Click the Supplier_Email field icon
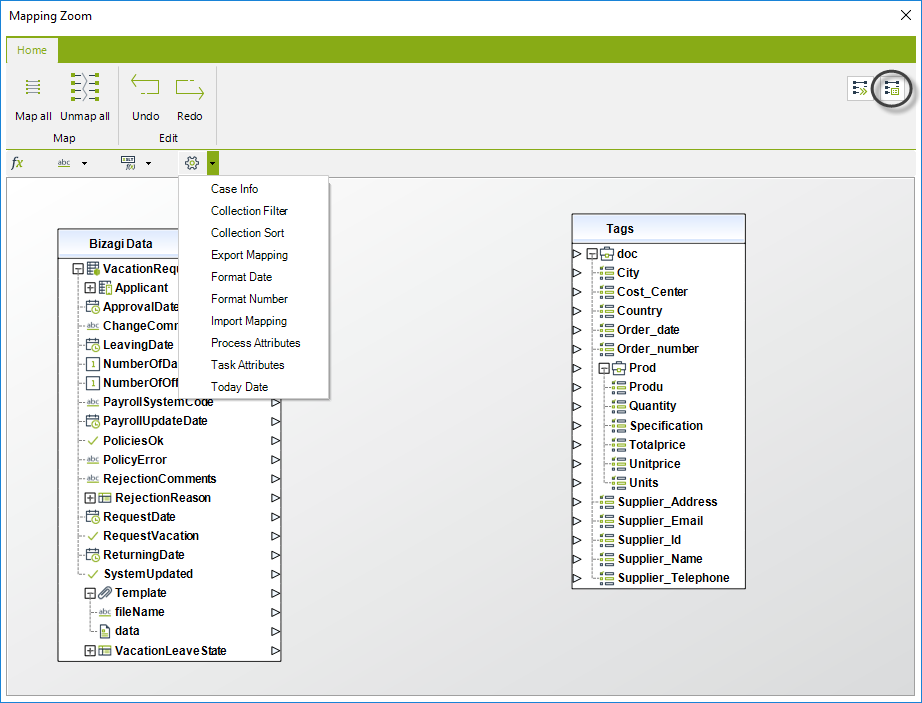This screenshot has width=922, height=703. (606, 521)
